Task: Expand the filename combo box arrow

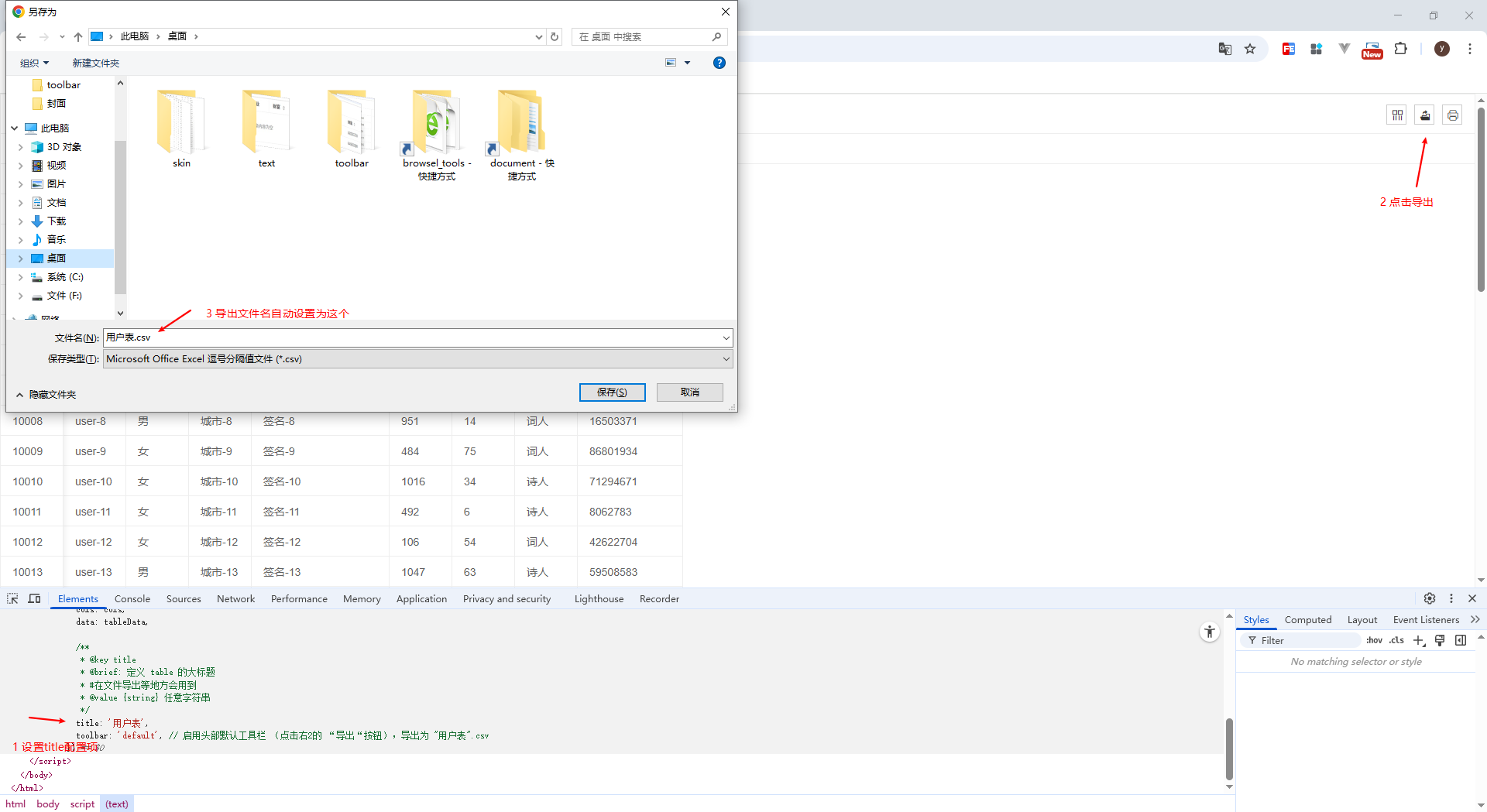Action: coord(725,337)
